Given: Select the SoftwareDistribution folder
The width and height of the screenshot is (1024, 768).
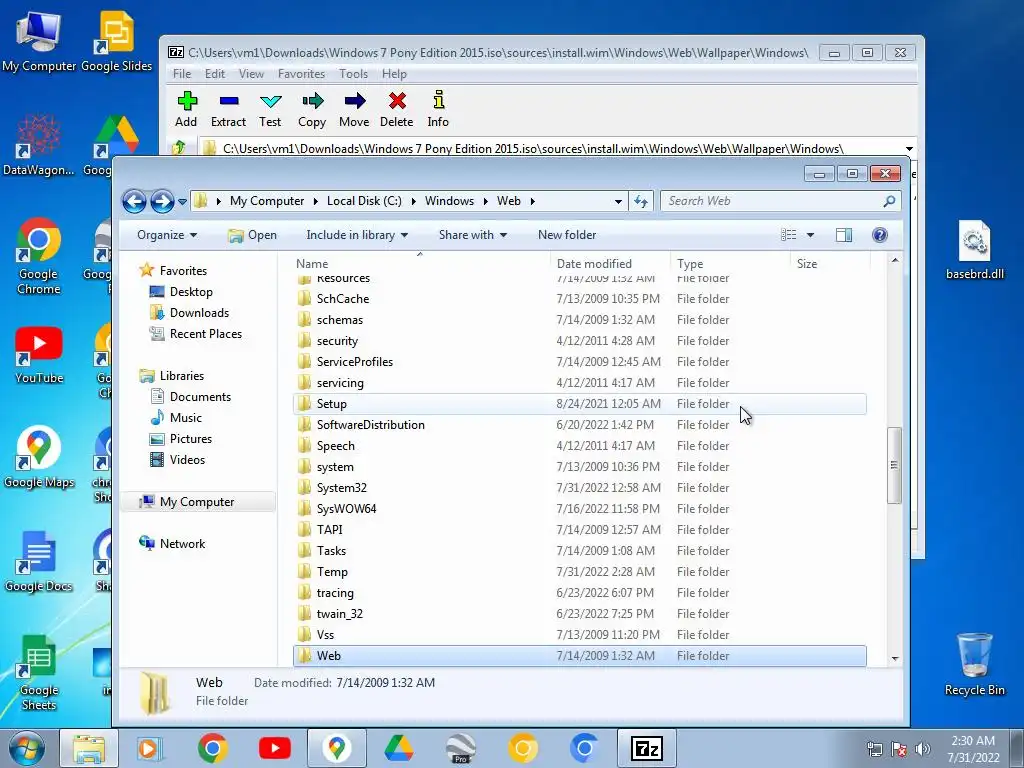Looking at the screenshot, I should [580, 425].
